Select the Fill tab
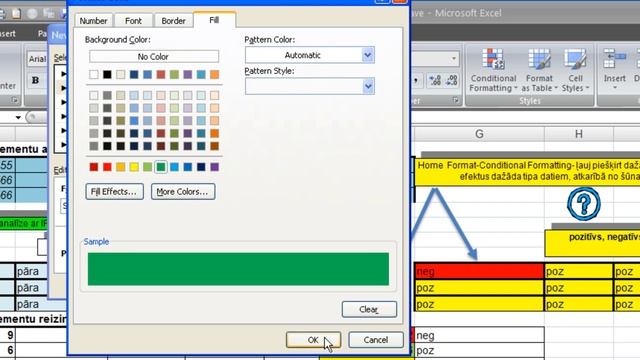Screen dimensions: 640x360 (214, 20)
